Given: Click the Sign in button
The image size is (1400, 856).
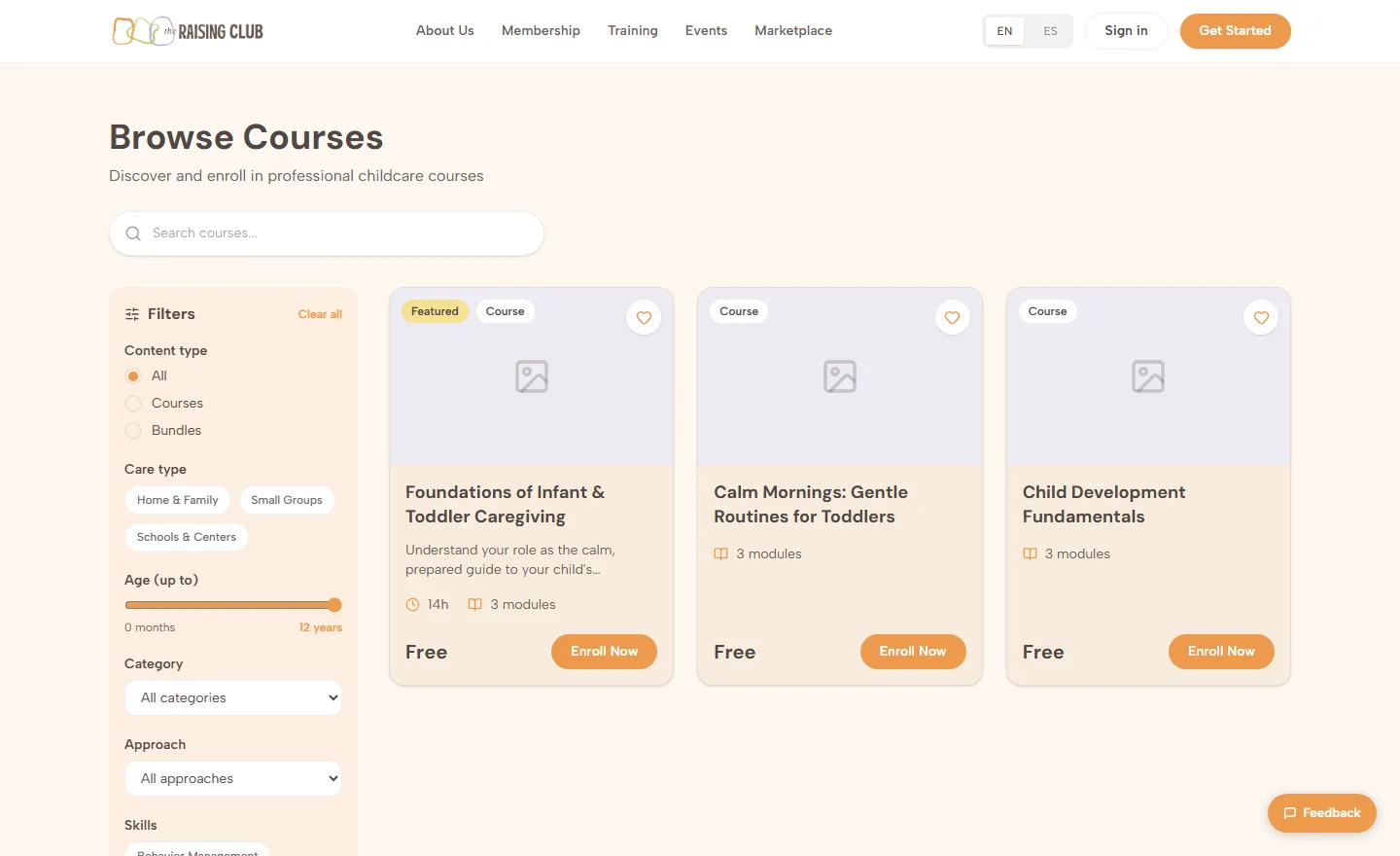Looking at the screenshot, I should pyautogui.click(x=1126, y=31).
